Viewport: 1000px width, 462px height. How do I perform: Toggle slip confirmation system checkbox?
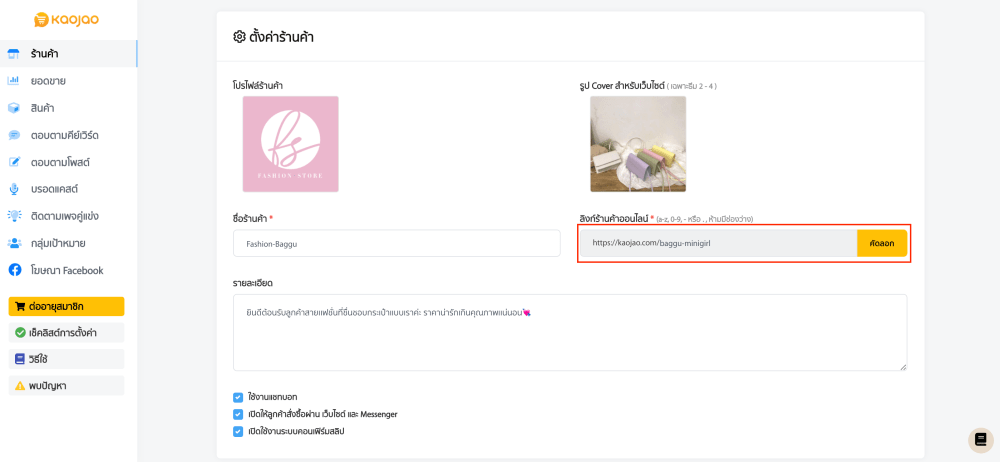coord(238,431)
